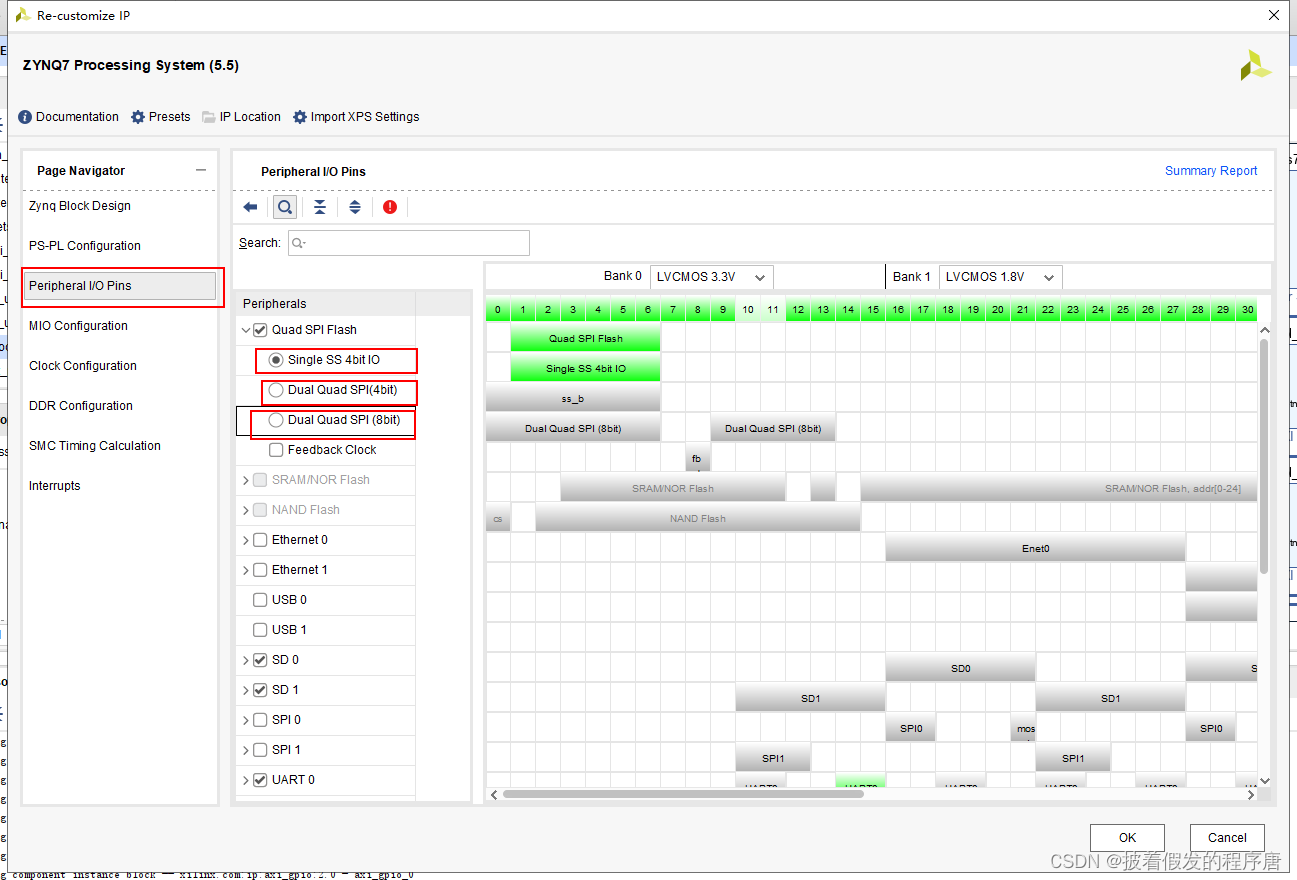Enable the USB 0 checkbox
The height and width of the screenshot is (880, 1297).
(x=260, y=600)
